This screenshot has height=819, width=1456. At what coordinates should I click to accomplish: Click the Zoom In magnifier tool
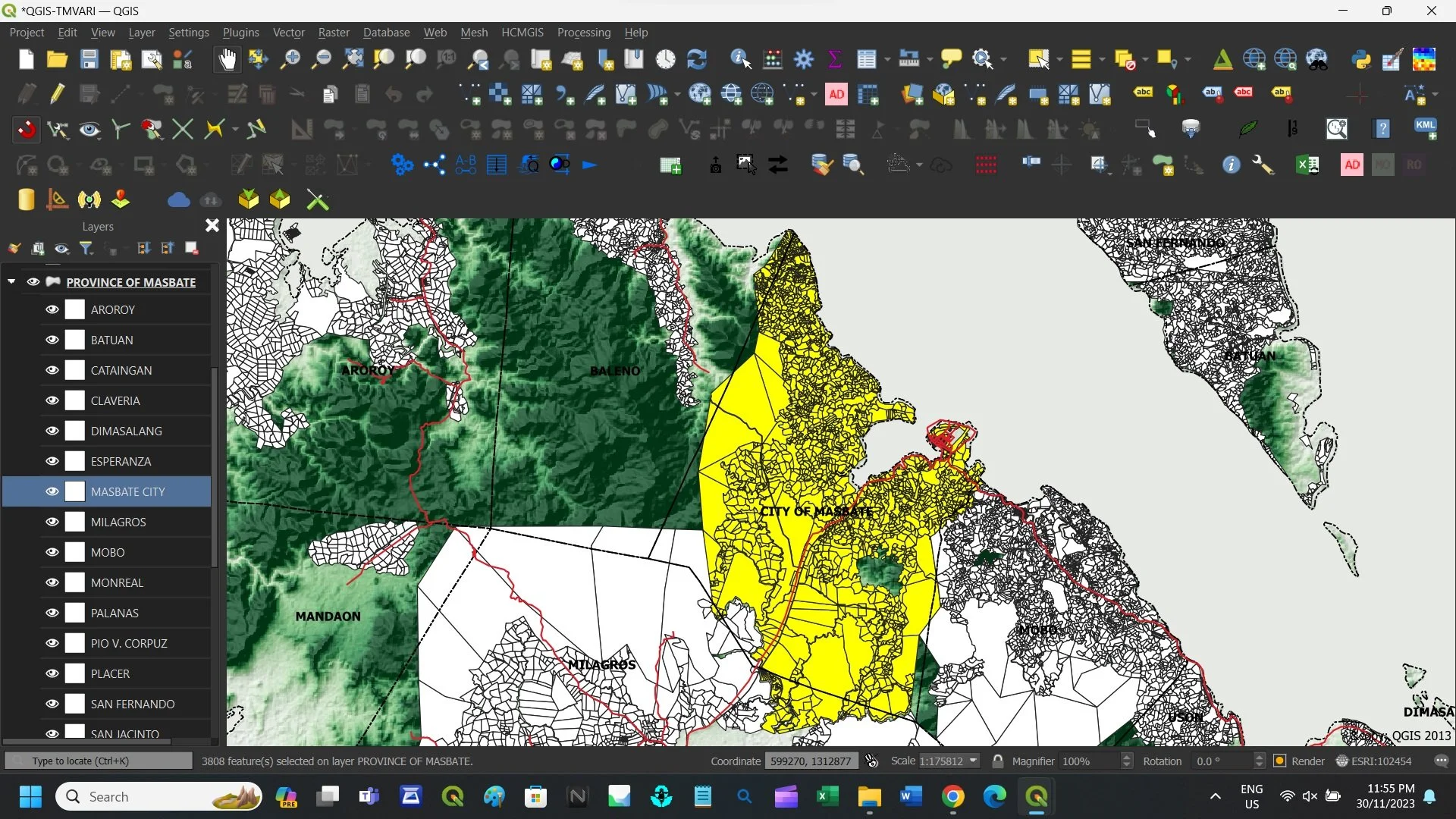click(x=290, y=59)
